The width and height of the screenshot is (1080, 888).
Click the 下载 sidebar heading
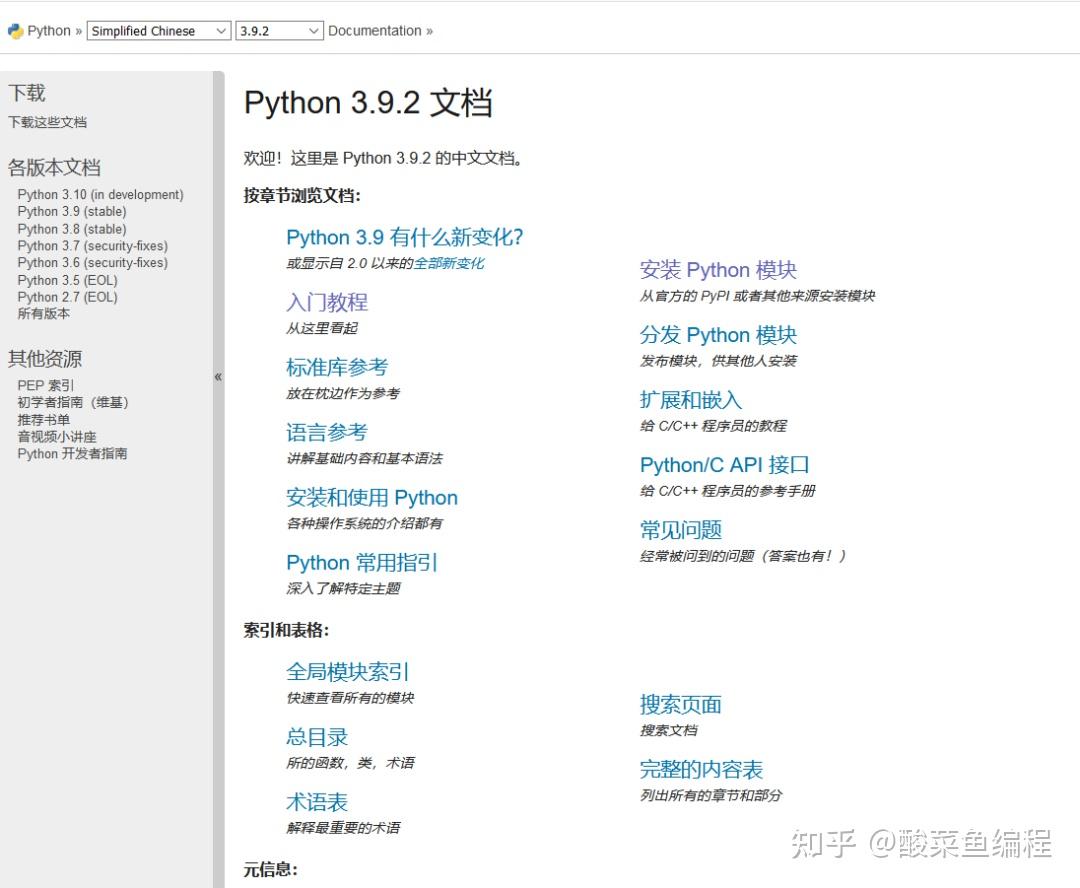(27, 92)
